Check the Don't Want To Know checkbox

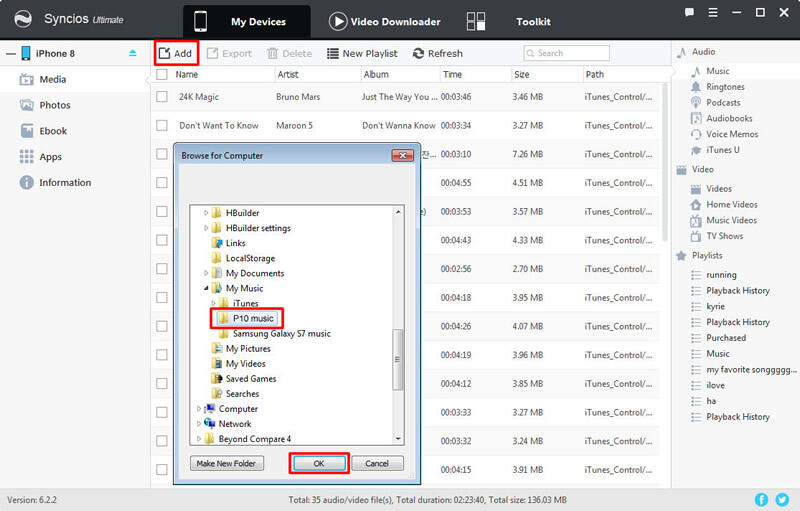[162, 125]
